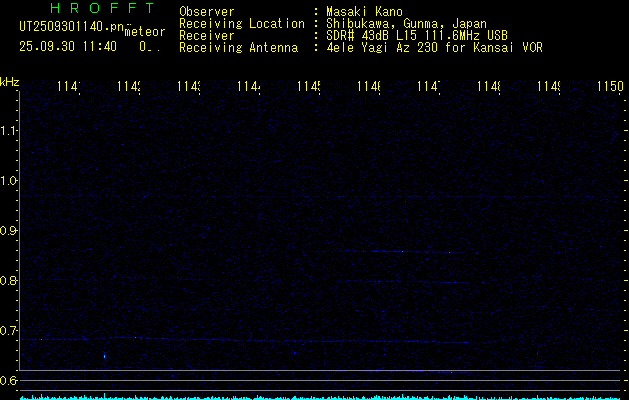The image size is (629, 400).
Task: Click the 1.1 frequency axis label
Action: [x=8, y=130]
